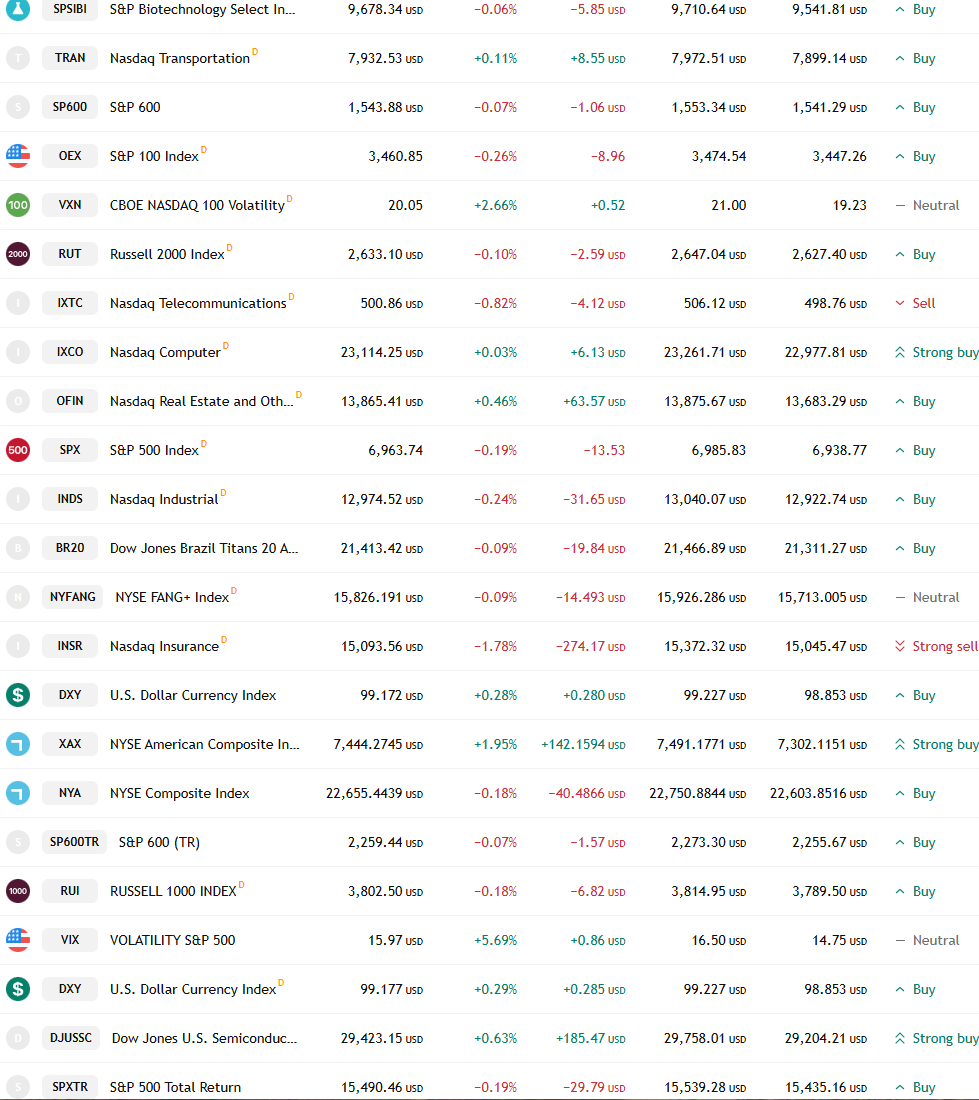The height and width of the screenshot is (1100, 979).
Task: Click Dow Jones Brazil Titans 20 name
Action: point(204,549)
